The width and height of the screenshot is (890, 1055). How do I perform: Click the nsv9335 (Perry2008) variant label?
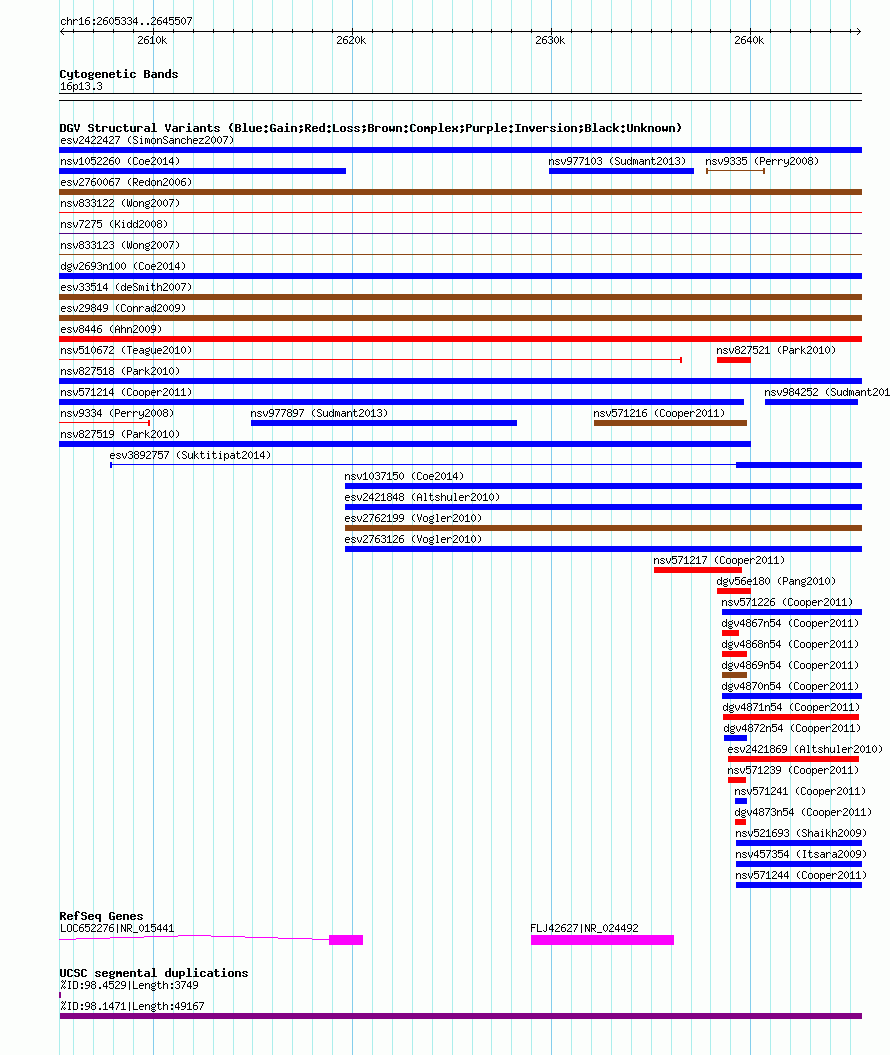[762, 161]
